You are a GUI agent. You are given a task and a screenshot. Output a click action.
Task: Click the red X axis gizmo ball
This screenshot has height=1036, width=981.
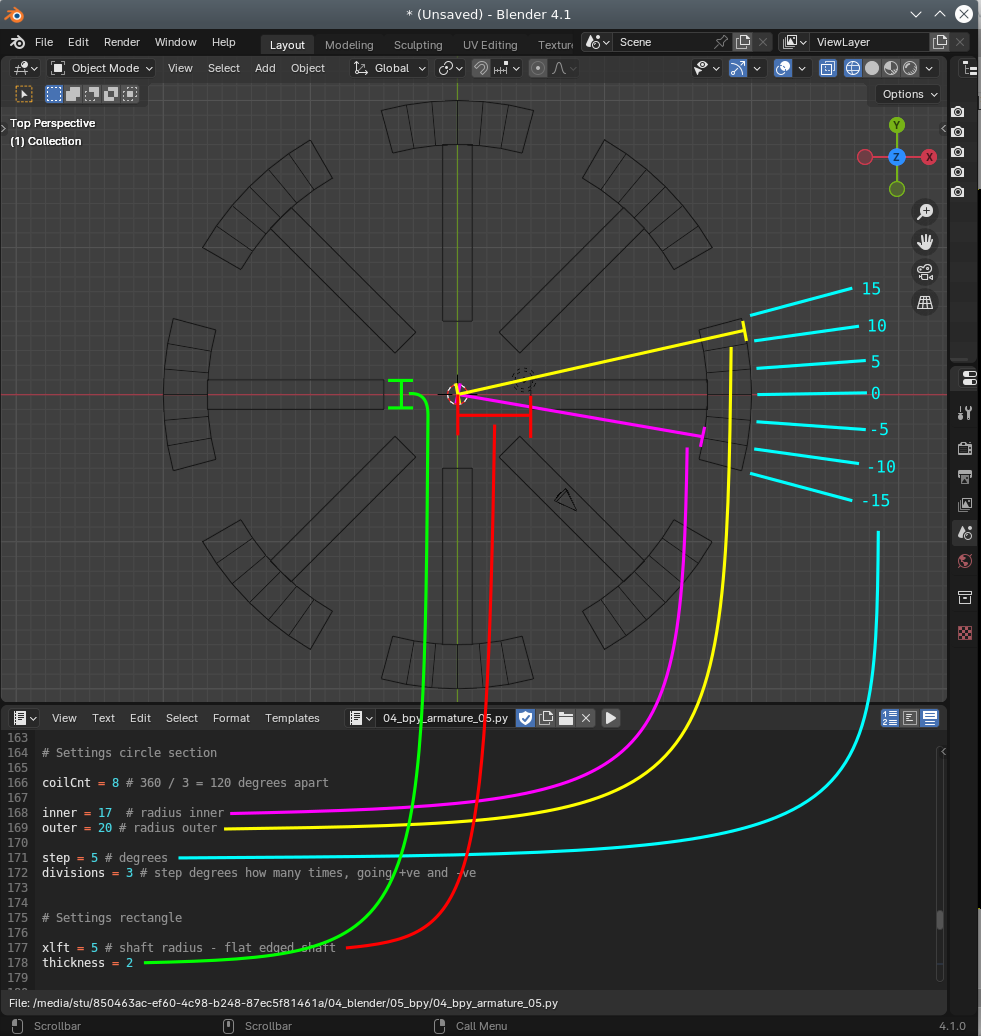[929, 157]
